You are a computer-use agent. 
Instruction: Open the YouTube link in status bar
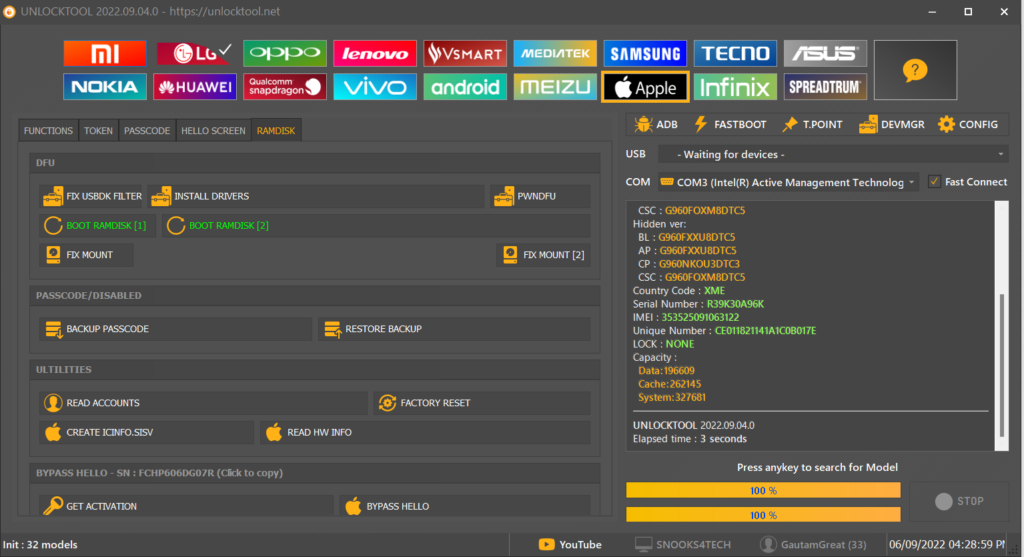click(x=570, y=545)
